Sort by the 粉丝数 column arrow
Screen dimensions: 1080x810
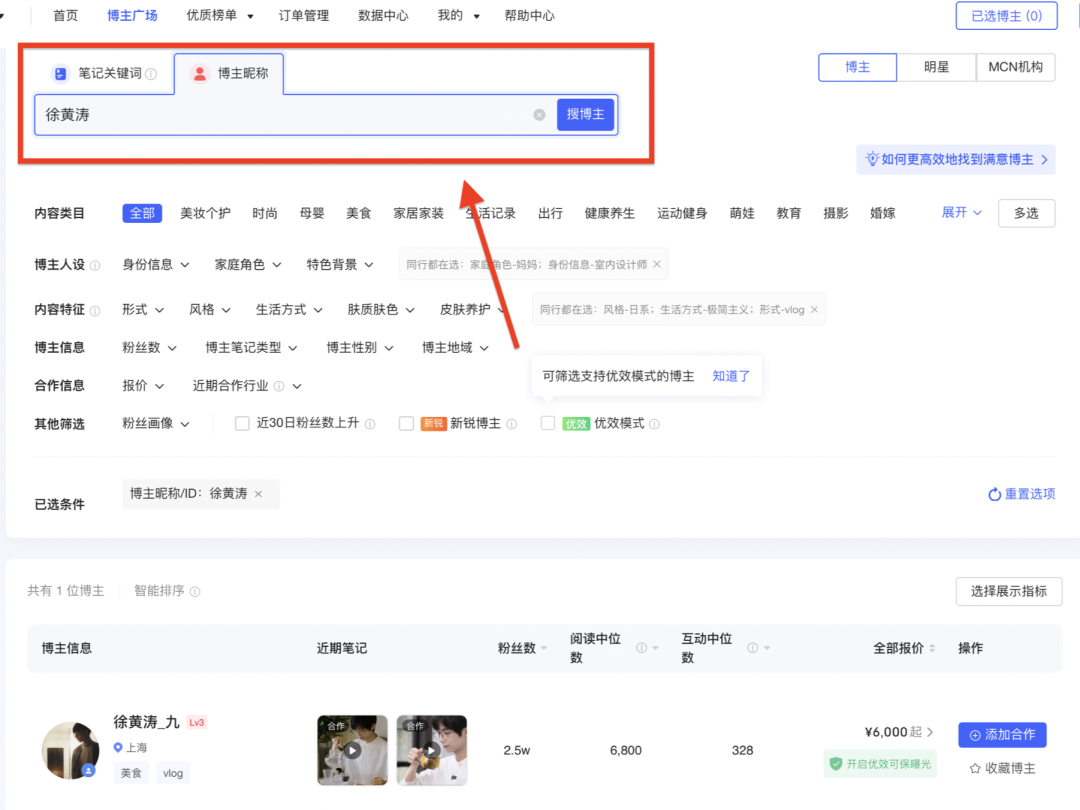(x=544, y=648)
